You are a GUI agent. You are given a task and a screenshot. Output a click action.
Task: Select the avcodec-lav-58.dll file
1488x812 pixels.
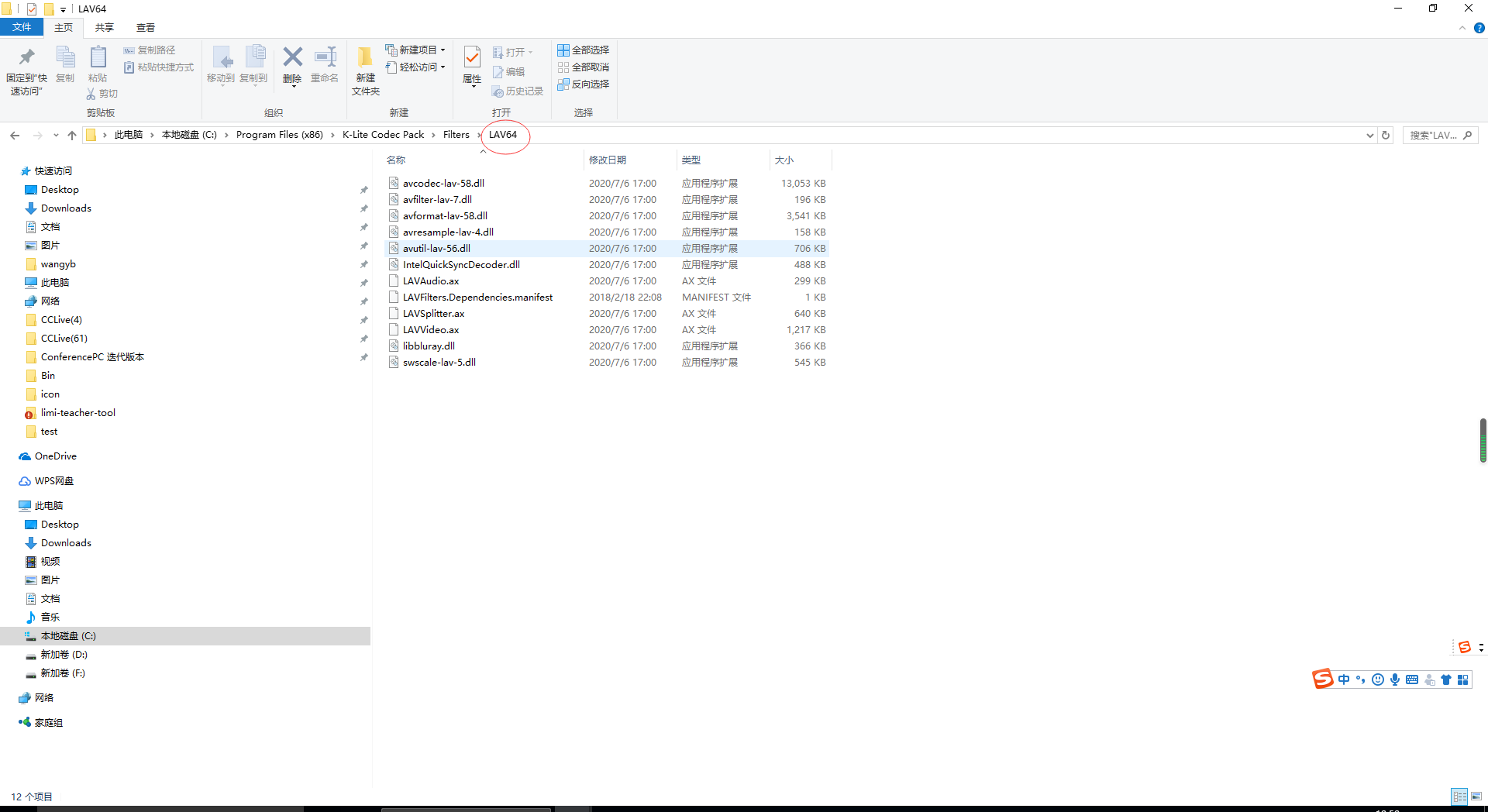443,184
